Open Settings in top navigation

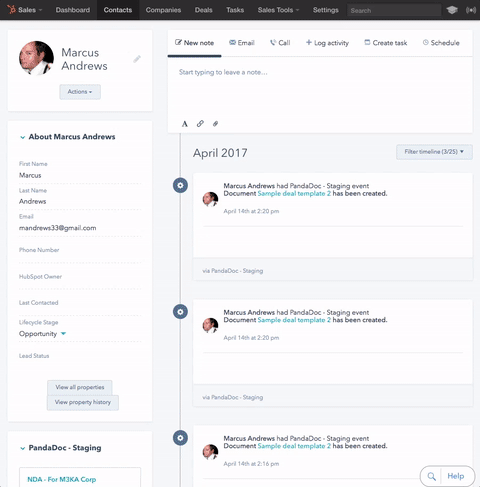click(326, 10)
